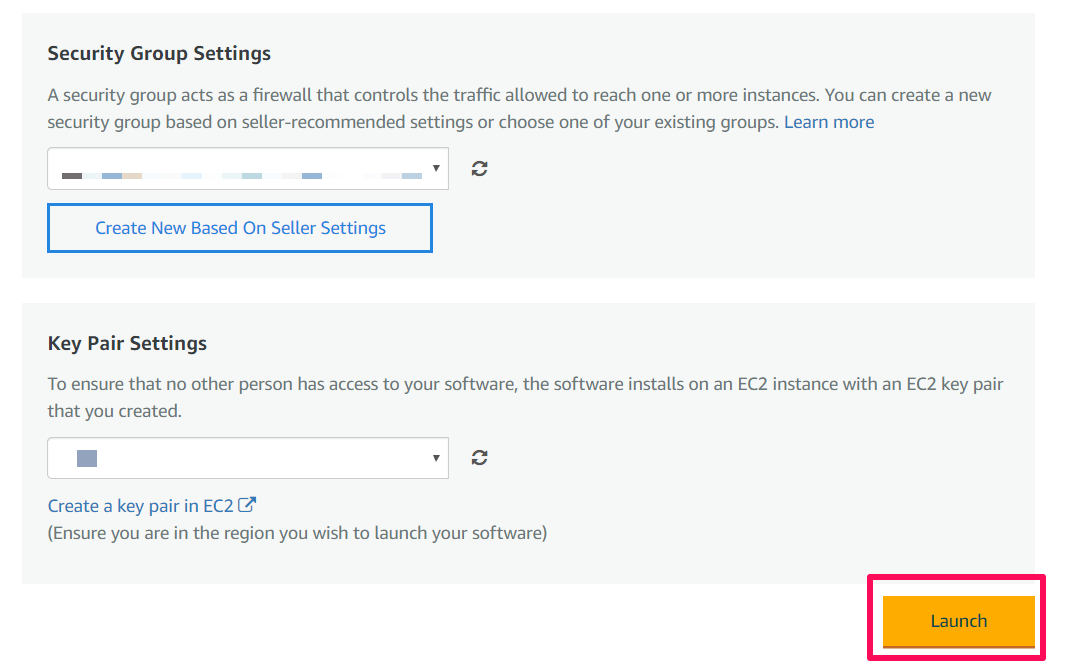This screenshot has height=662, width=1088.
Task: Click the region reminder note in parentheses
Action: pyautogui.click(x=297, y=533)
